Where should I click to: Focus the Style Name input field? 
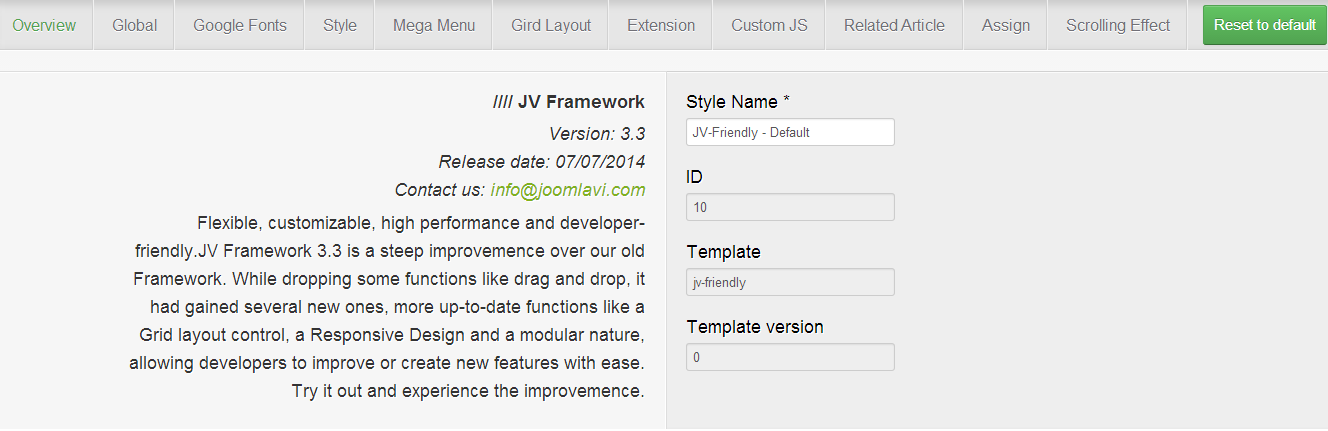[790, 132]
